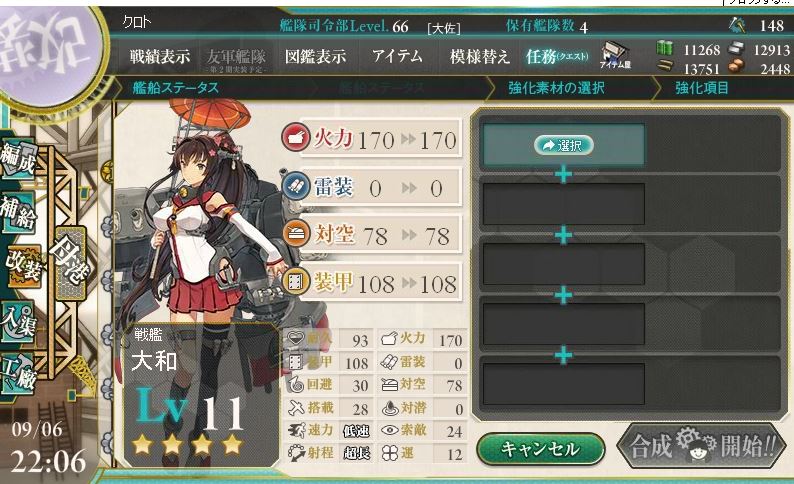Open the 図鑑表示 encyclopedia menu
794x484 pixels.
[x=315, y=56]
